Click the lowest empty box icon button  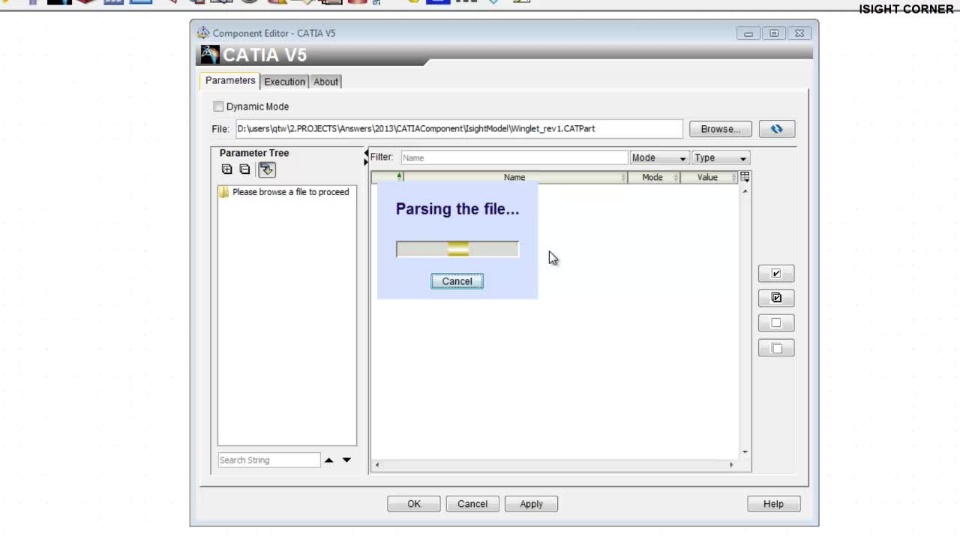point(776,348)
